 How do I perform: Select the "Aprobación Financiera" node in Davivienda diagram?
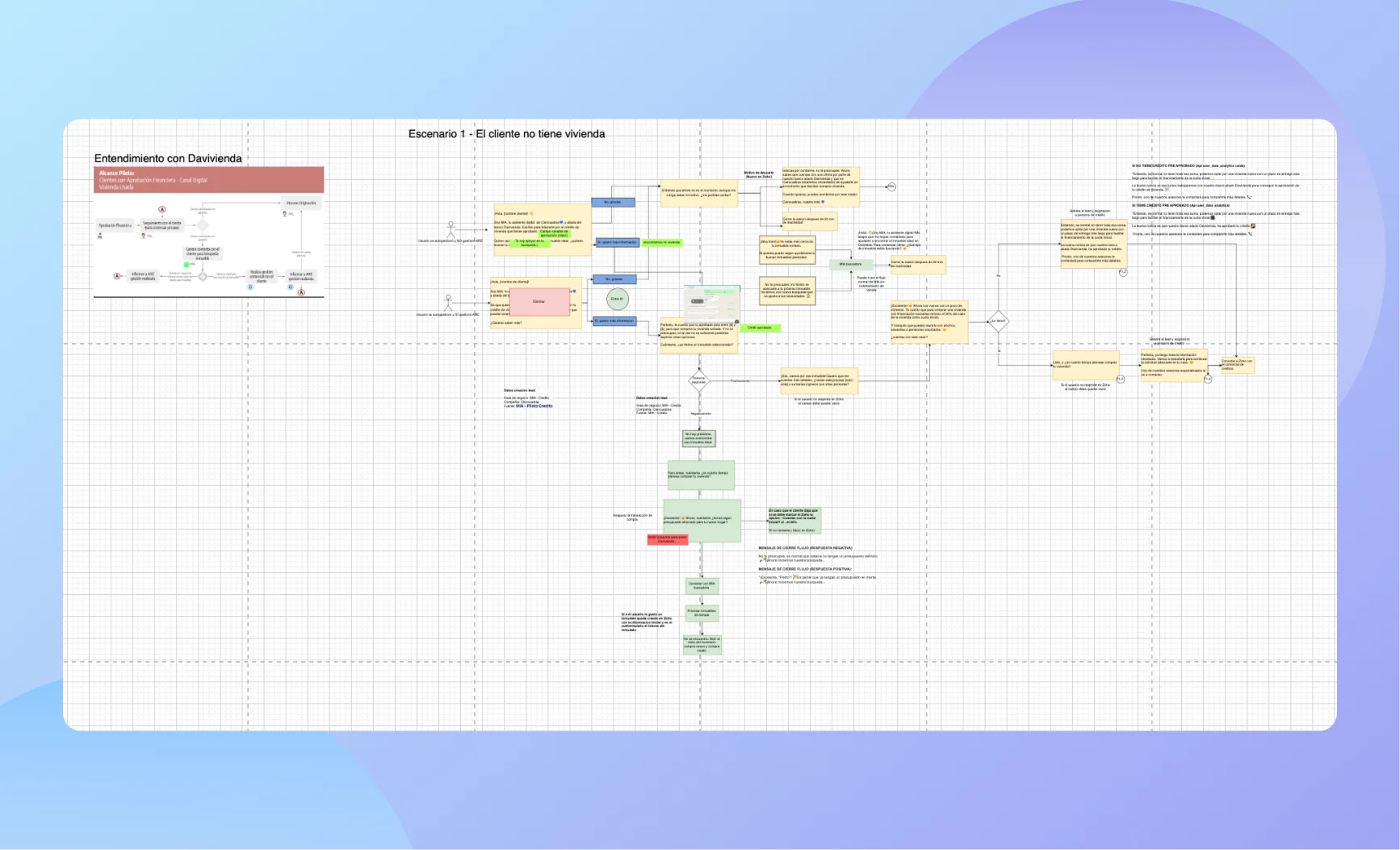coord(115,225)
